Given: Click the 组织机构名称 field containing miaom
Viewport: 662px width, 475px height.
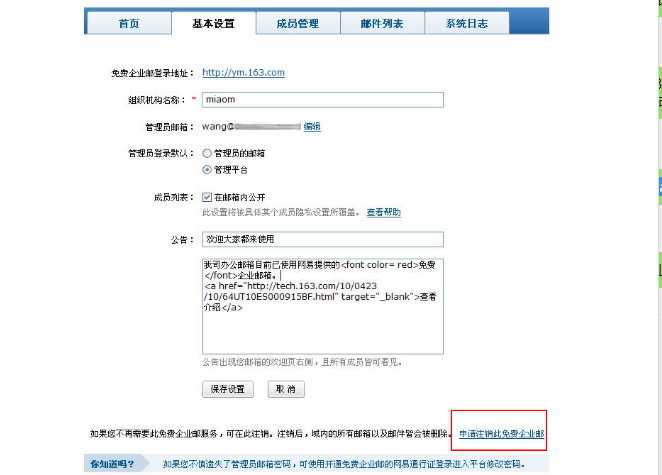Looking at the screenshot, I should 321,100.
